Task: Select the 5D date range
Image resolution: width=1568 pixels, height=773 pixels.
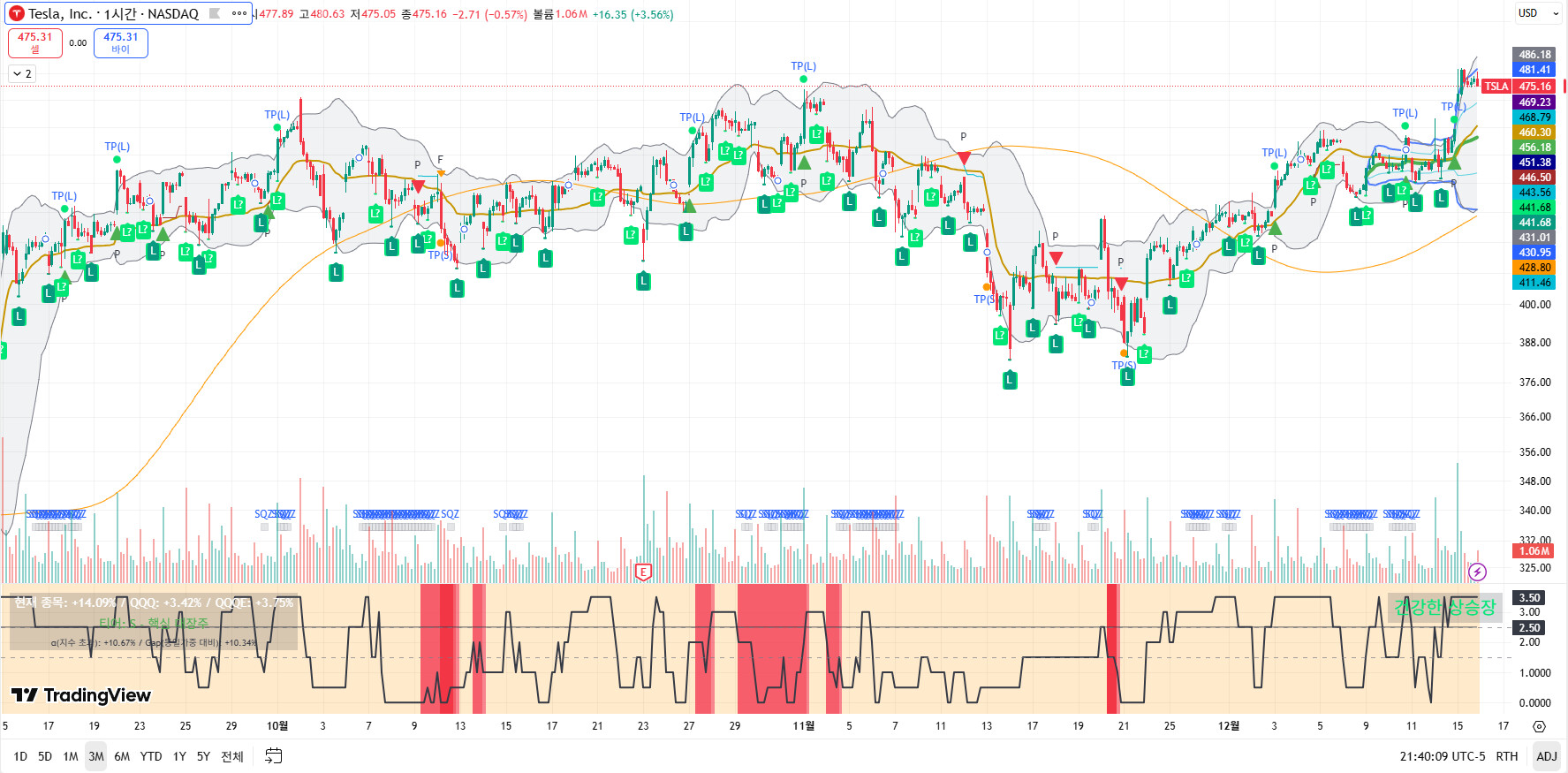Action: 45,756
